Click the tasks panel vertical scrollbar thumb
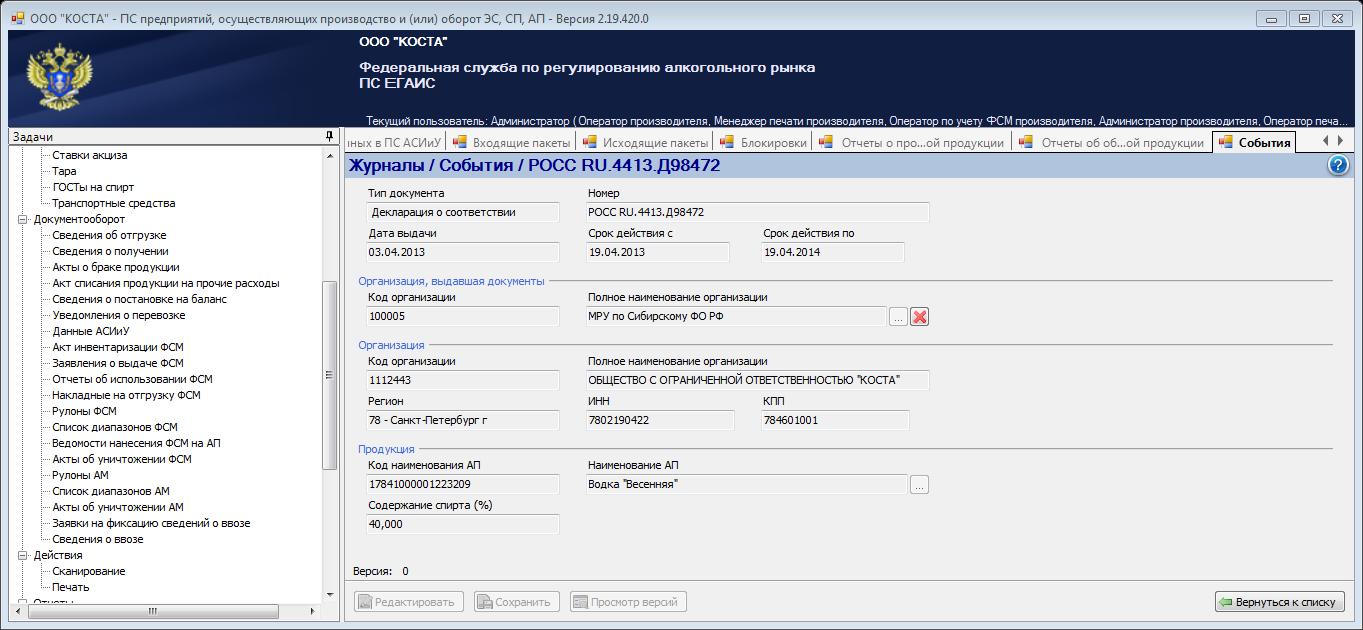This screenshot has height=630, width=1363. (330, 374)
